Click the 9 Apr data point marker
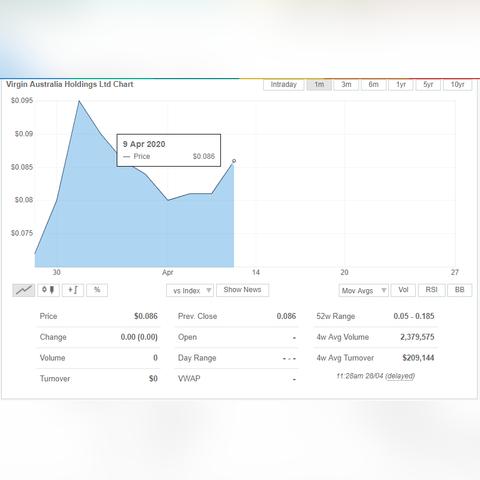 click(234, 161)
